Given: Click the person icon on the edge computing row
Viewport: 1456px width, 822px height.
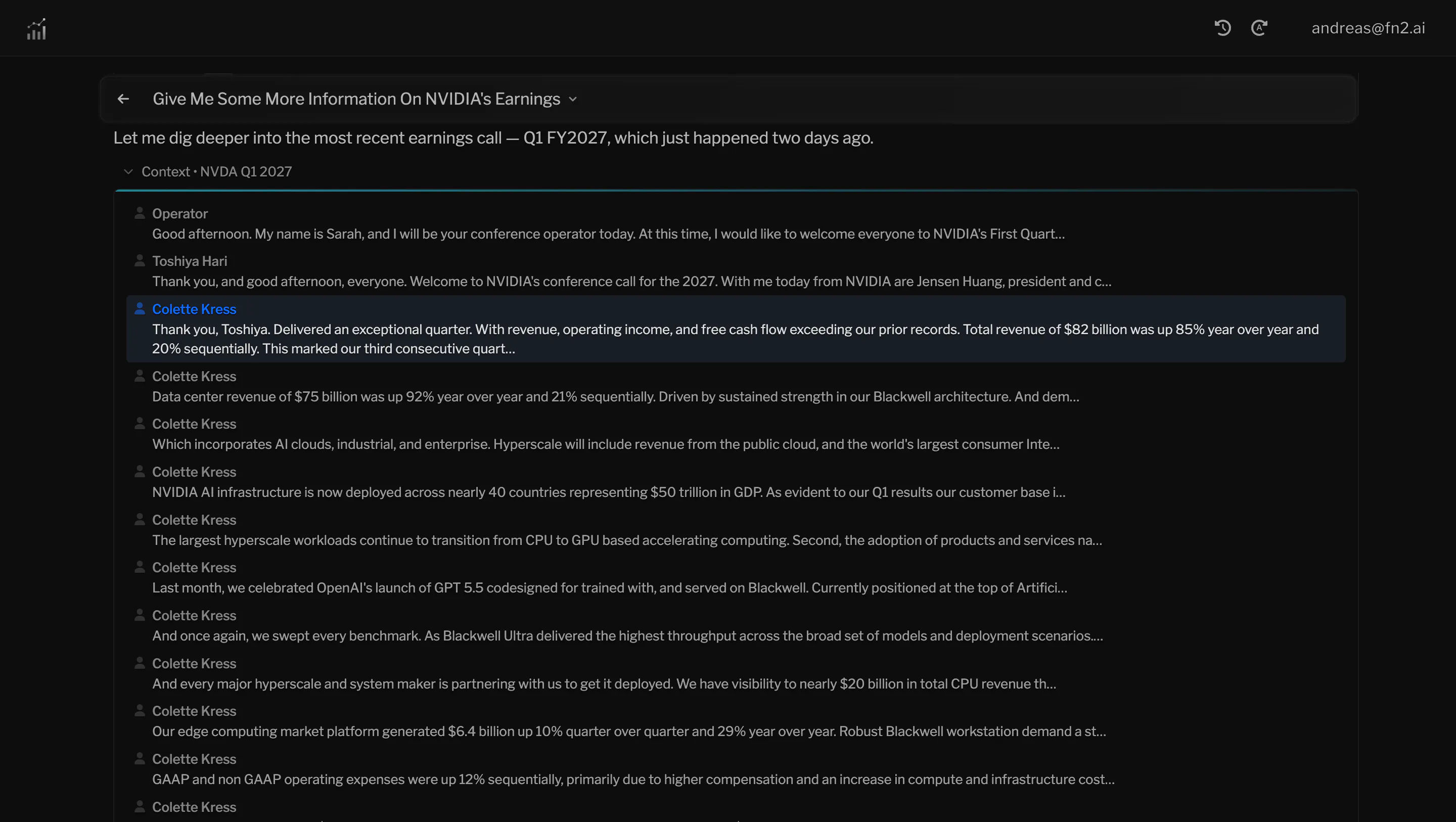Looking at the screenshot, I should (140, 711).
